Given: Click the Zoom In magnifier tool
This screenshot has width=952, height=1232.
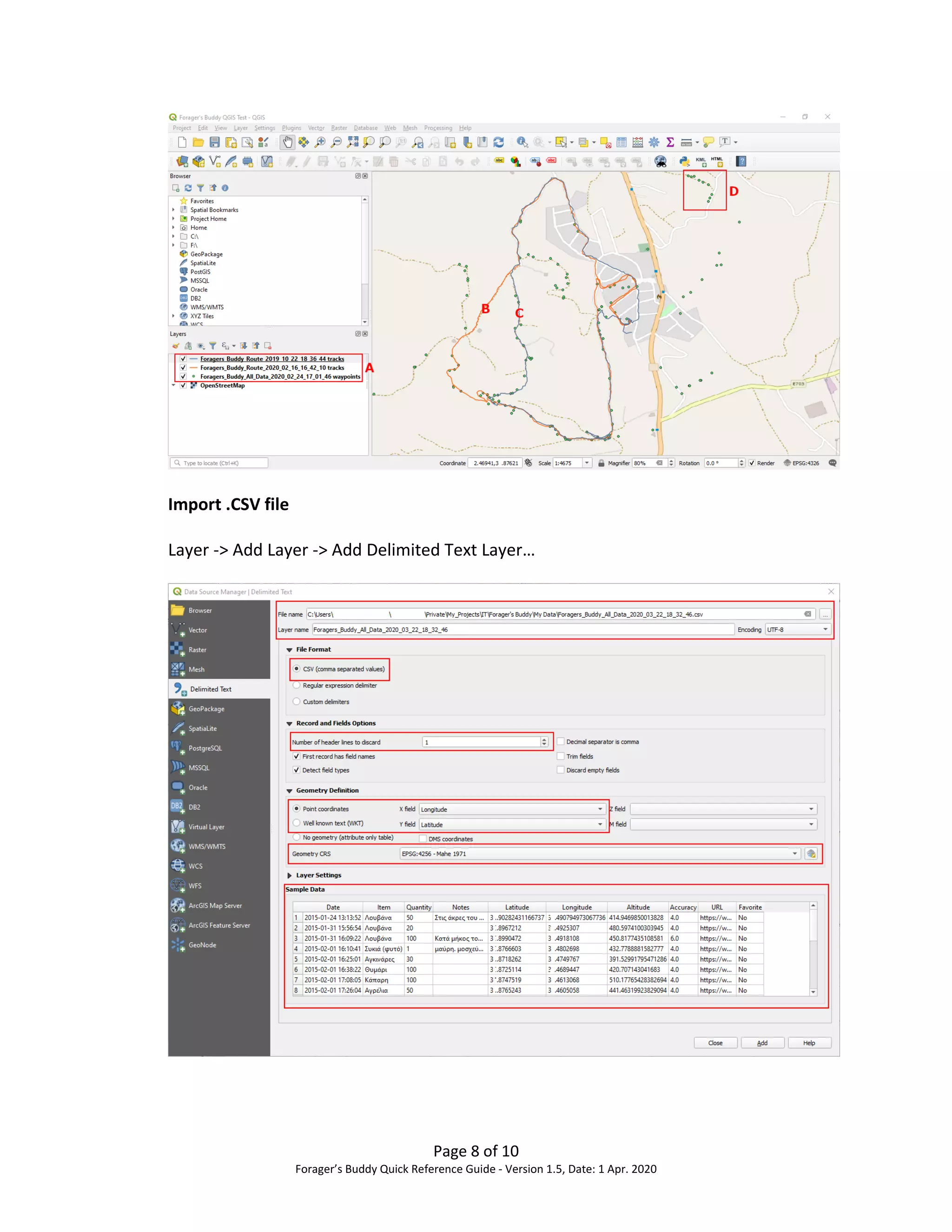Looking at the screenshot, I should coord(320,142).
